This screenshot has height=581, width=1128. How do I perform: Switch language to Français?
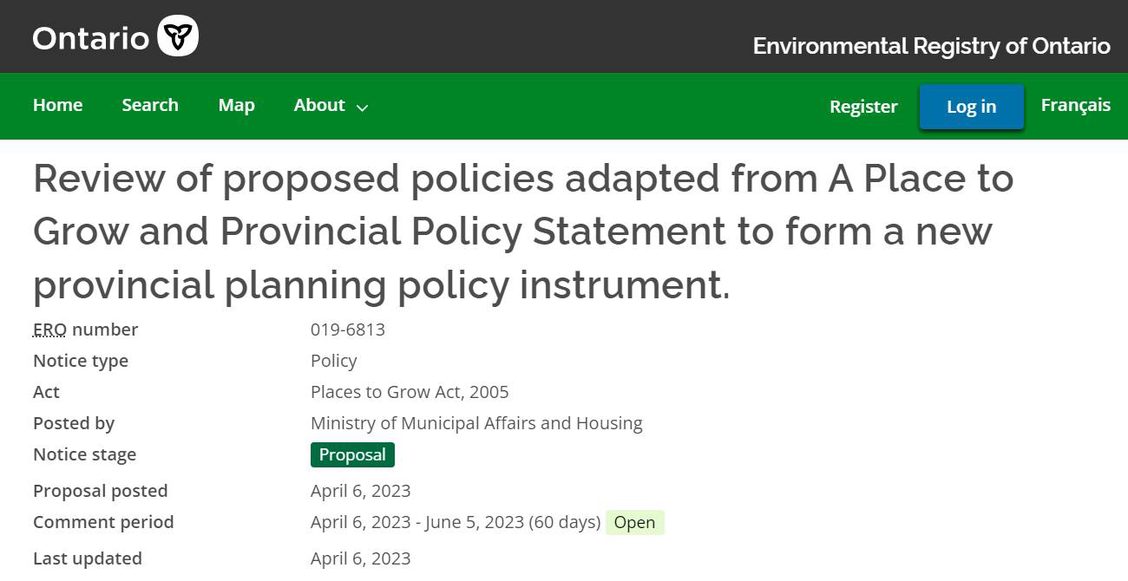tap(1075, 105)
